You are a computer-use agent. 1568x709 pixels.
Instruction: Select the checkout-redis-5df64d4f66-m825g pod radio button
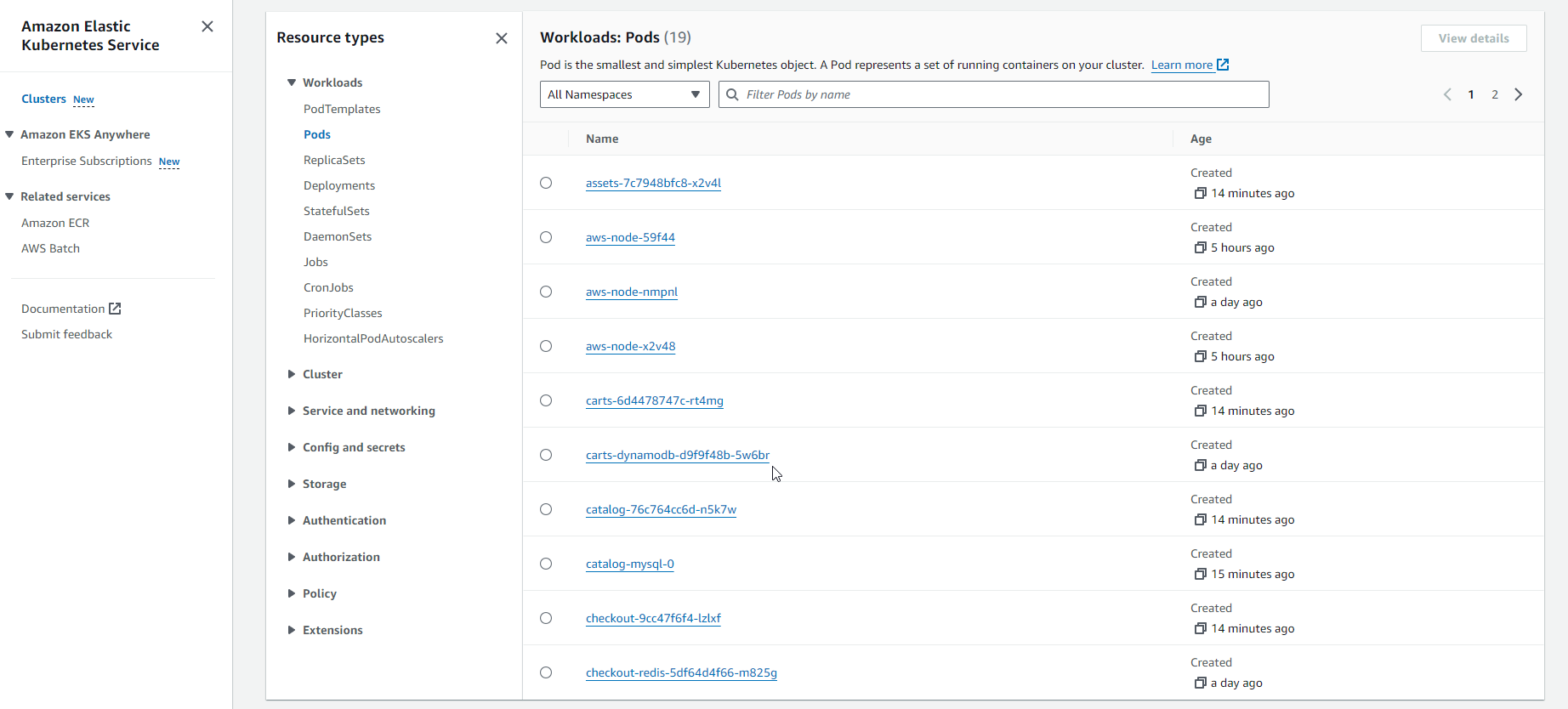click(x=546, y=672)
